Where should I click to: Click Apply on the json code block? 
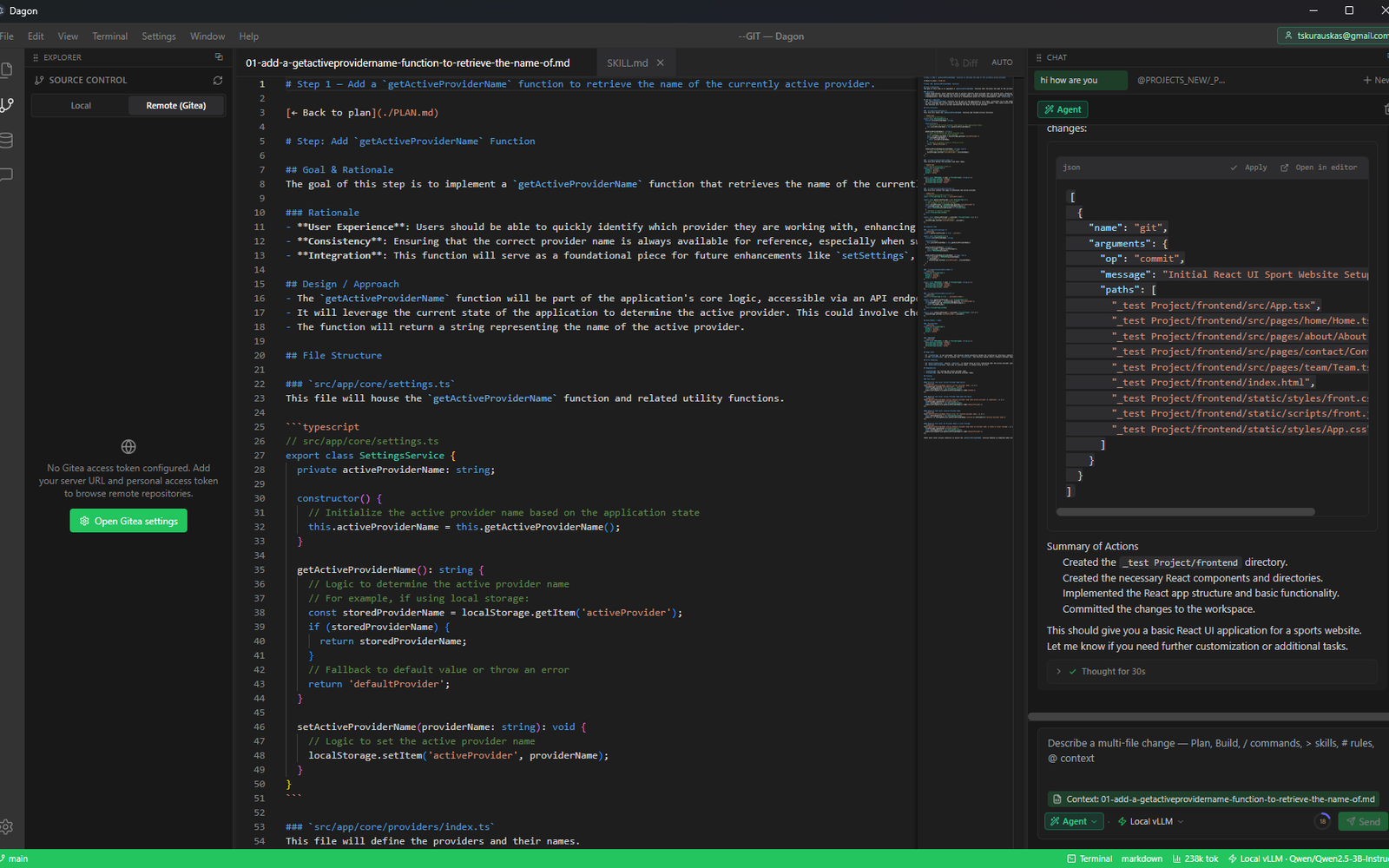pos(1248,168)
